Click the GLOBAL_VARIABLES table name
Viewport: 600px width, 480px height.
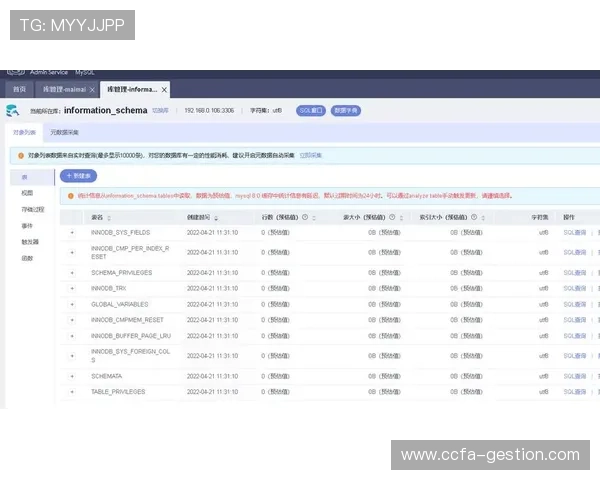(120, 305)
